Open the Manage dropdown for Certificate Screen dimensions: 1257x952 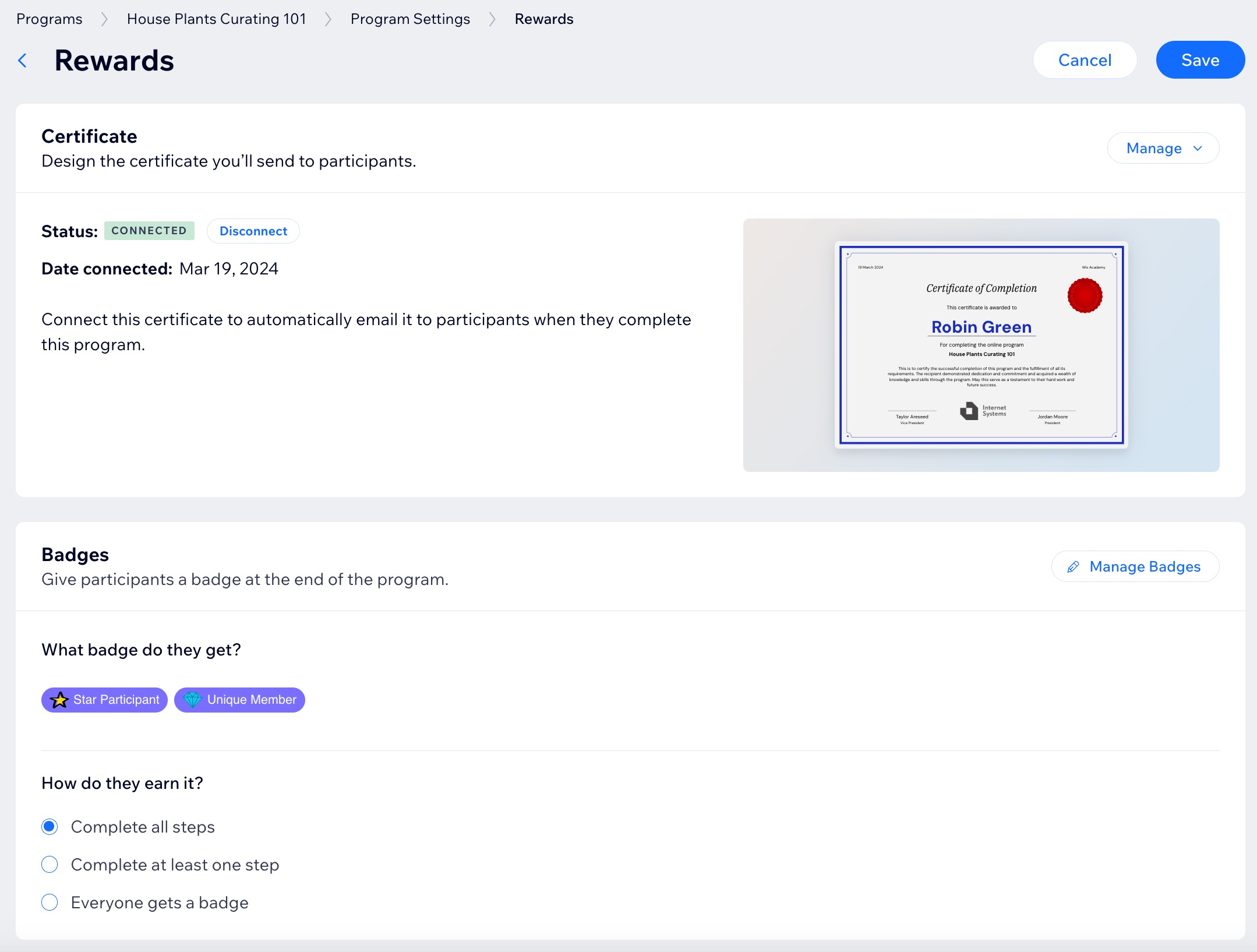(1153, 149)
